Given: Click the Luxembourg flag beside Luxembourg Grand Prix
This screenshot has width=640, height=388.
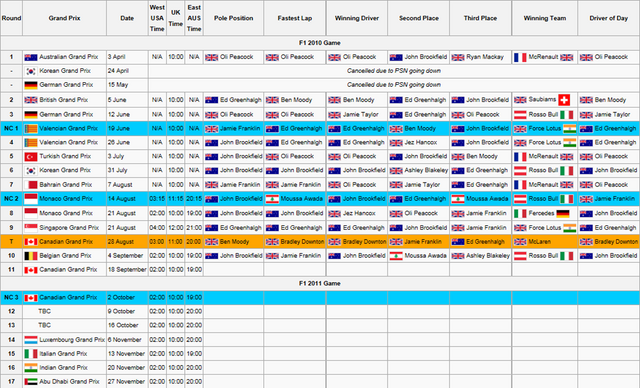Looking at the screenshot, I should [31, 340].
